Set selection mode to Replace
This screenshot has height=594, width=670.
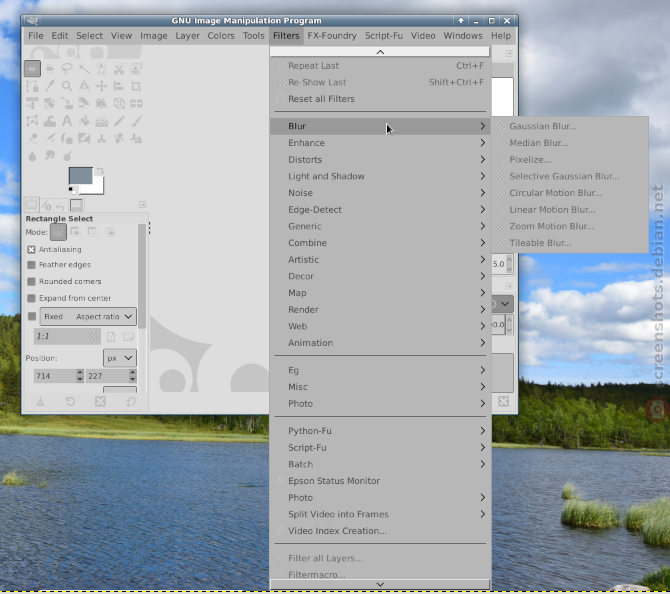tap(58, 232)
